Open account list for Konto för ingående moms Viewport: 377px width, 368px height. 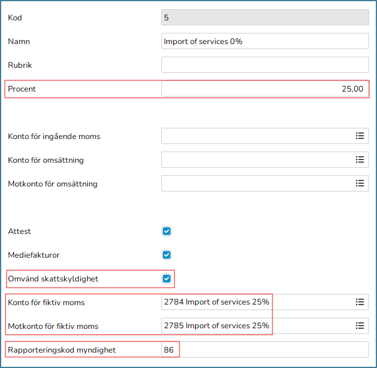pyautogui.click(x=360, y=136)
